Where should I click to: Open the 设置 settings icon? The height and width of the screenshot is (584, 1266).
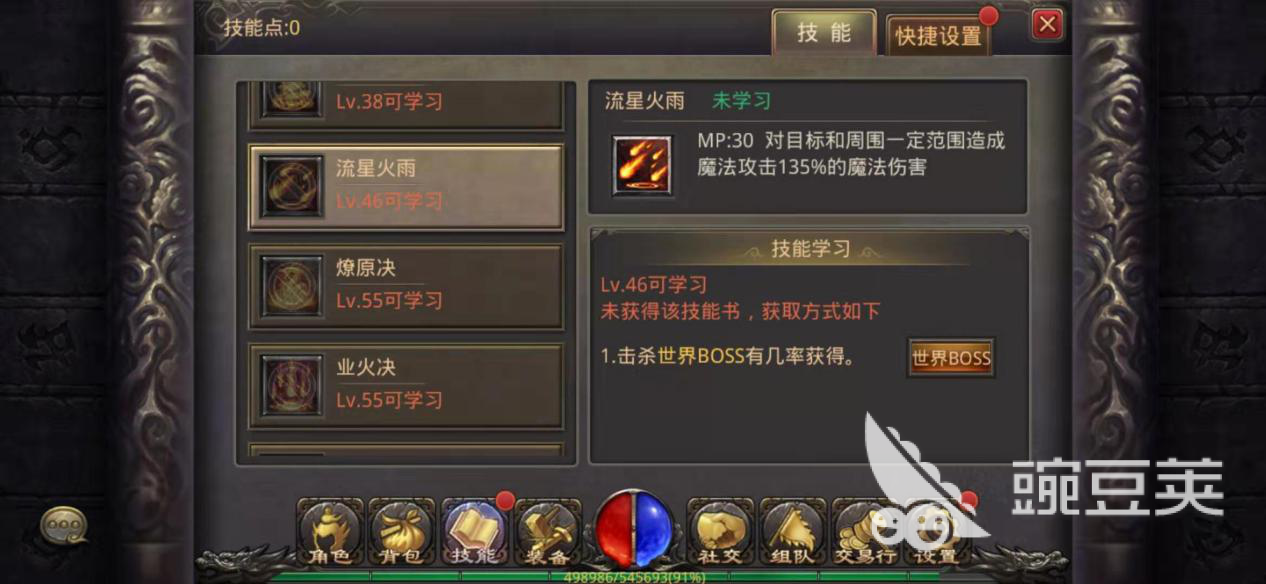pos(936,531)
